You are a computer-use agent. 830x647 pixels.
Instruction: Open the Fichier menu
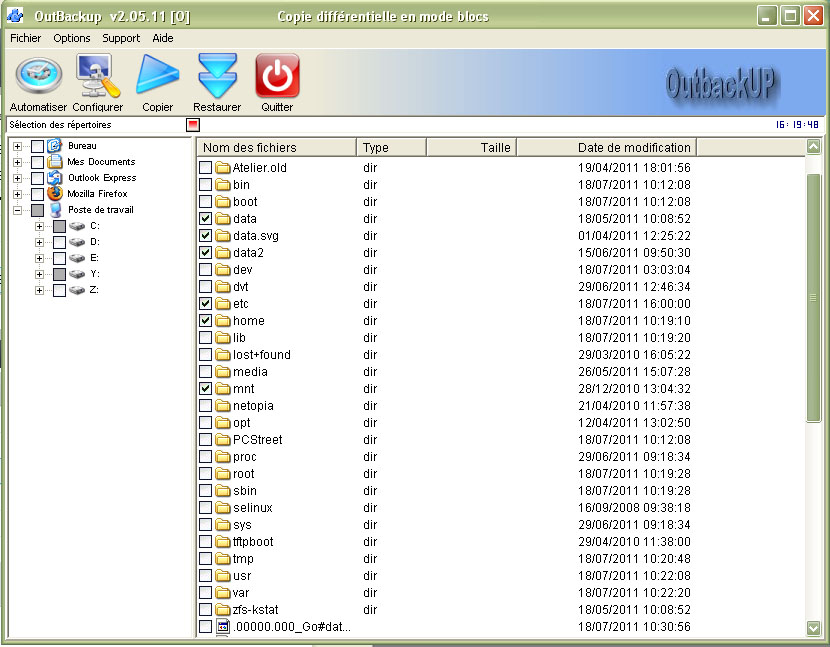[25, 38]
